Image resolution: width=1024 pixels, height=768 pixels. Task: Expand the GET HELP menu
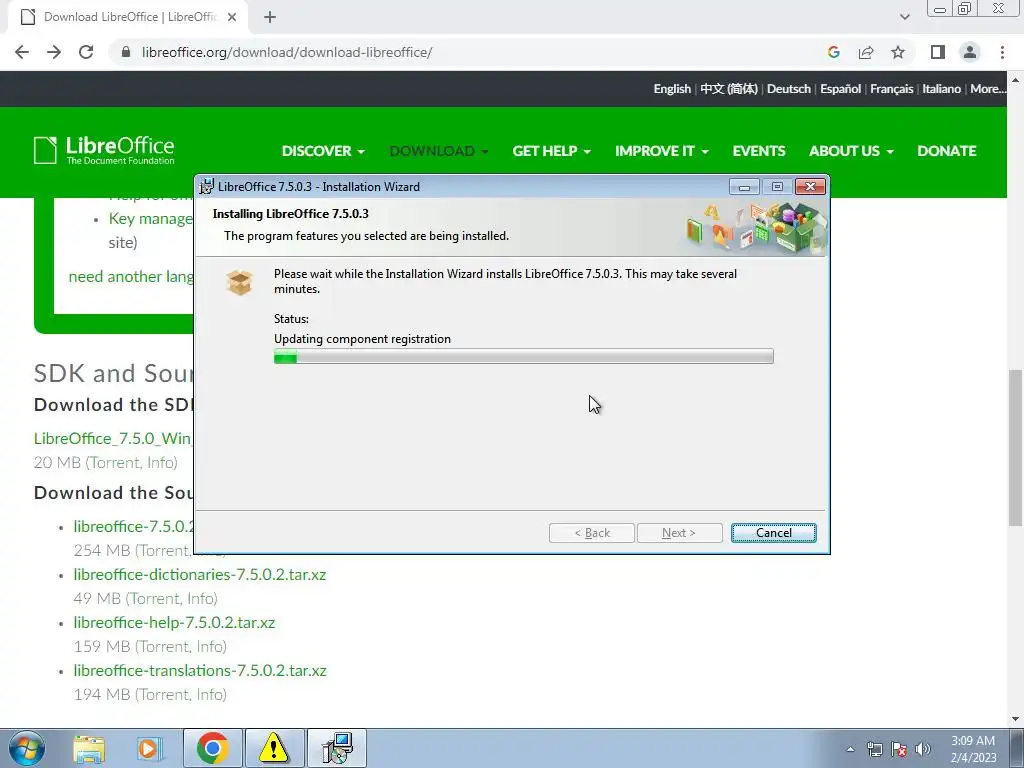pos(552,151)
